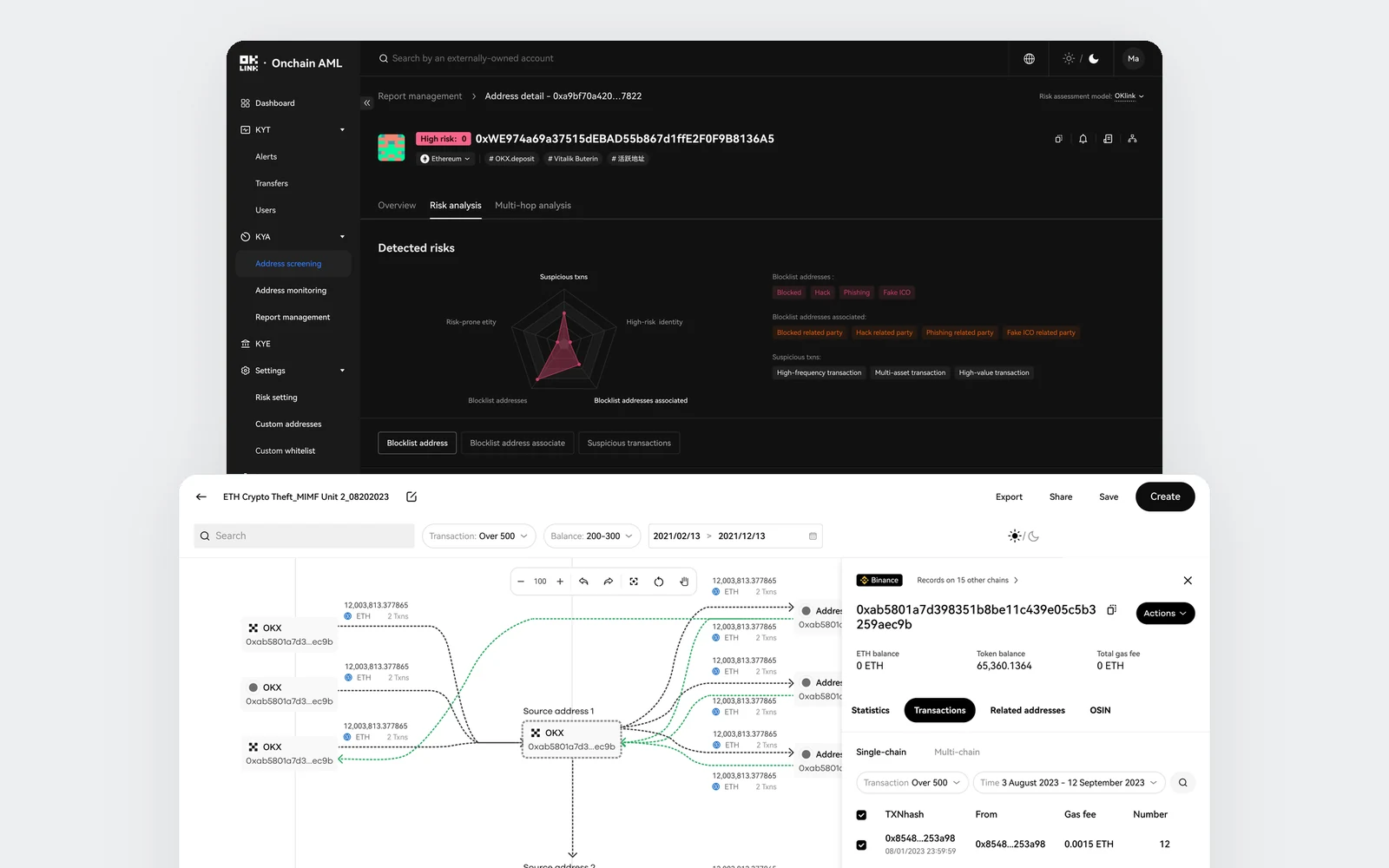Select the Multi-chain option

pyautogui.click(x=957, y=753)
